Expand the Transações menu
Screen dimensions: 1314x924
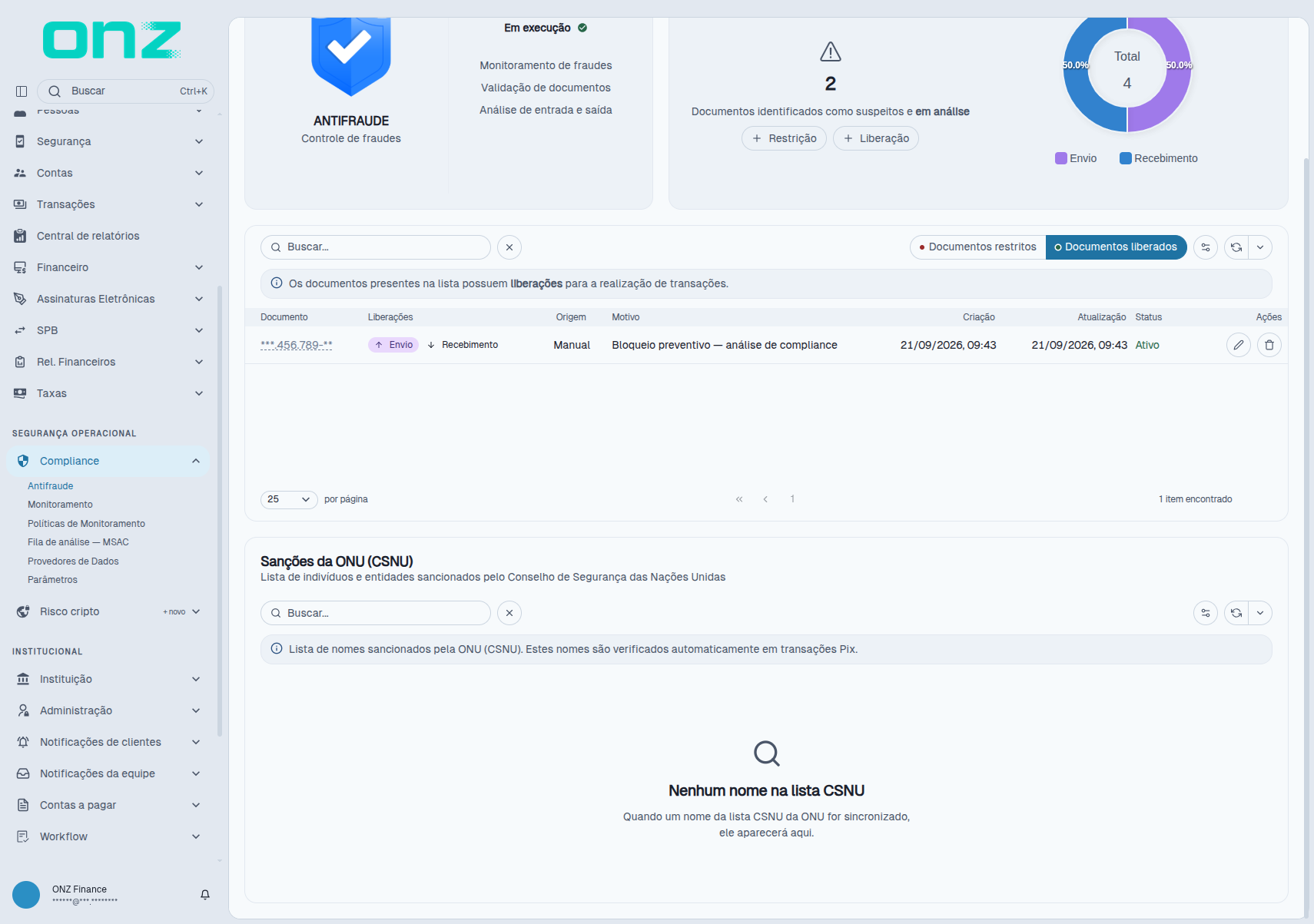(109, 204)
